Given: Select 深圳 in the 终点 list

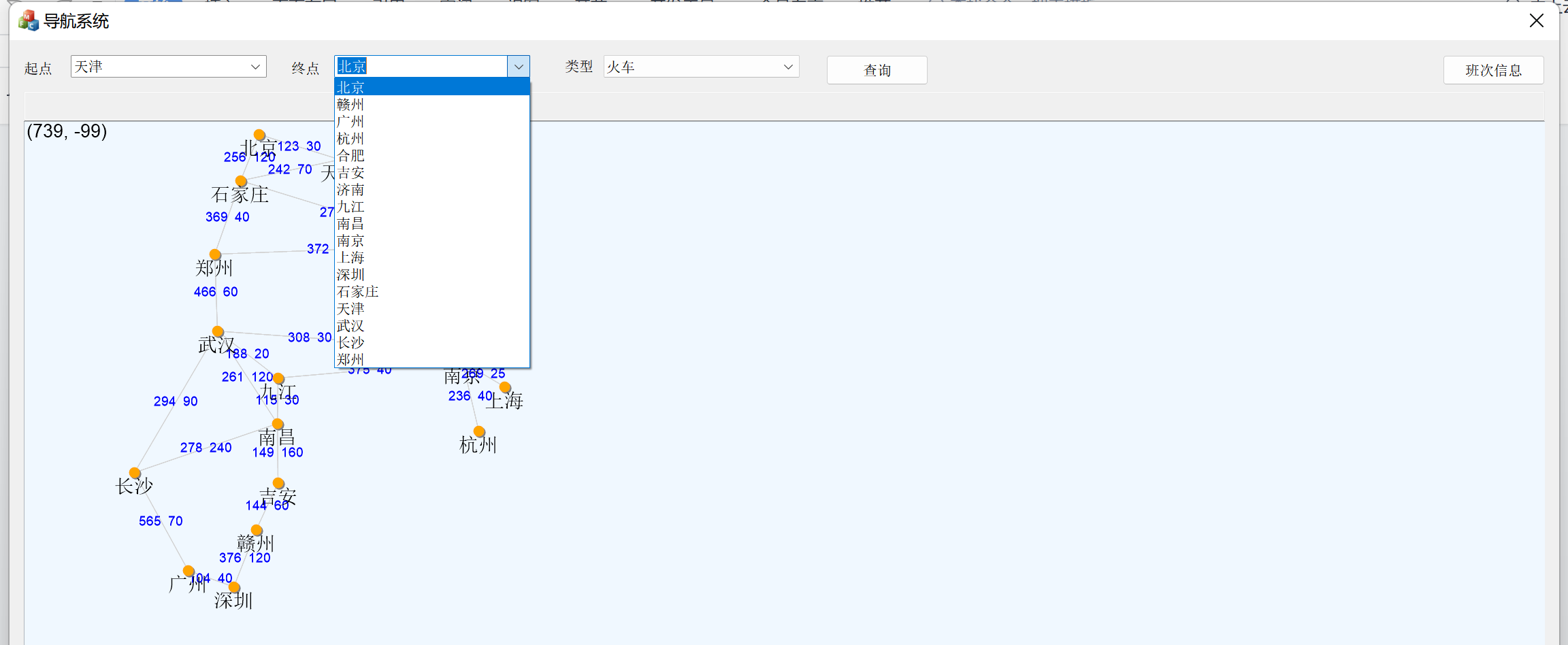Looking at the screenshot, I should coord(432,274).
